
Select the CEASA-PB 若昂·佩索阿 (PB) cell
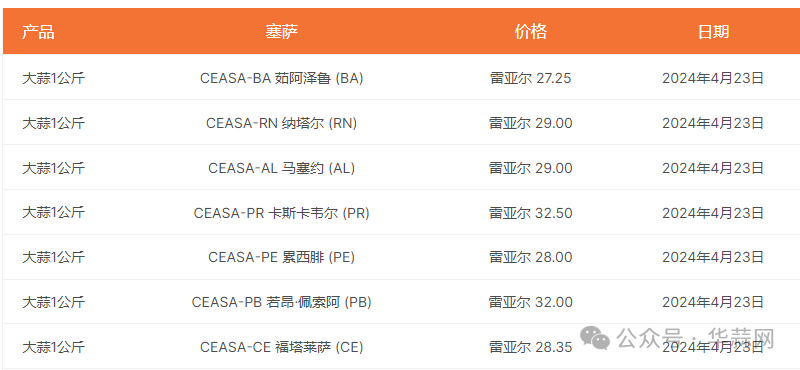coord(281,302)
